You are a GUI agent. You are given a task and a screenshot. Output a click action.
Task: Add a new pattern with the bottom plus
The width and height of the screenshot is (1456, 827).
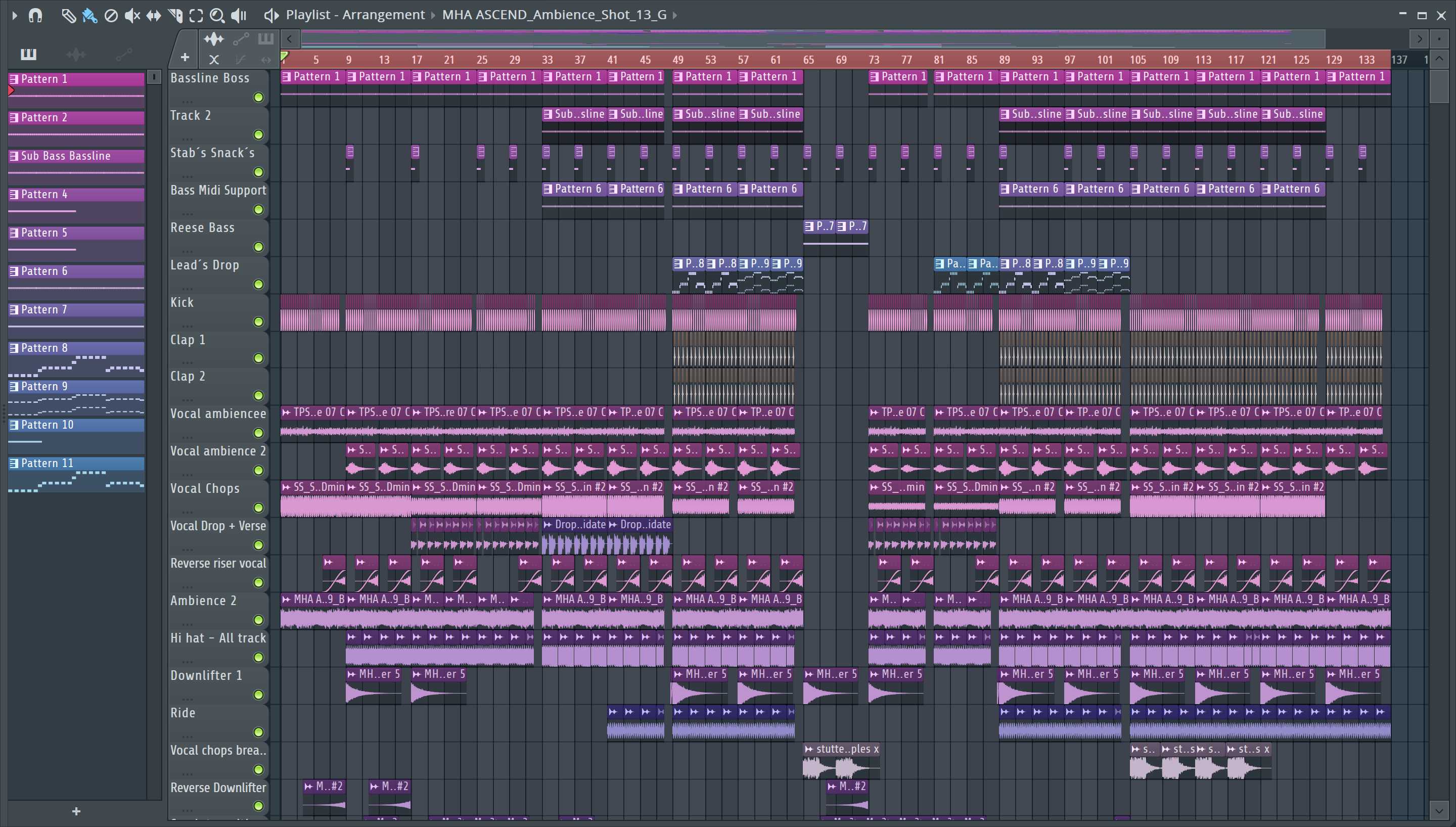(76, 812)
